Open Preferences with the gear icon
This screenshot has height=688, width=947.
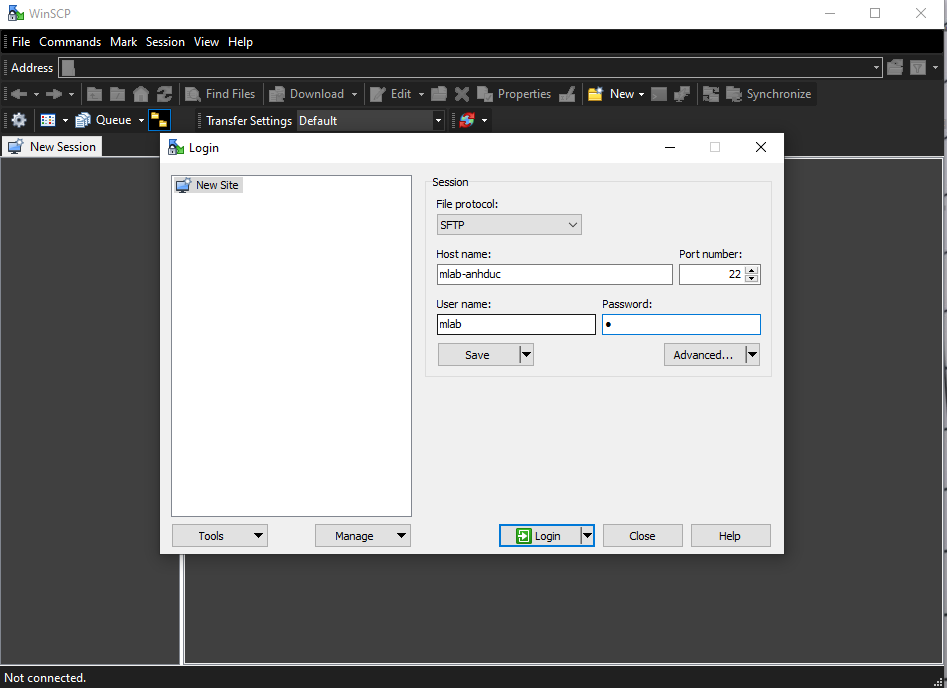19,120
